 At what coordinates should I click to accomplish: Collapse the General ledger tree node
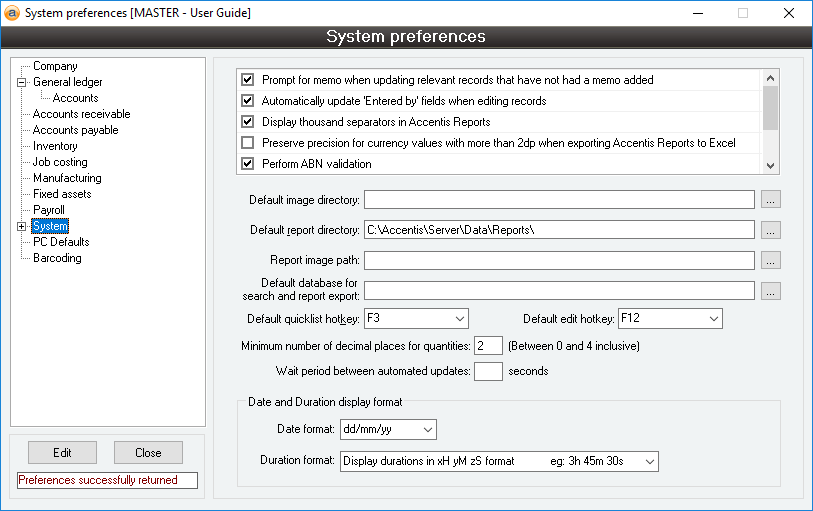[21, 82]
